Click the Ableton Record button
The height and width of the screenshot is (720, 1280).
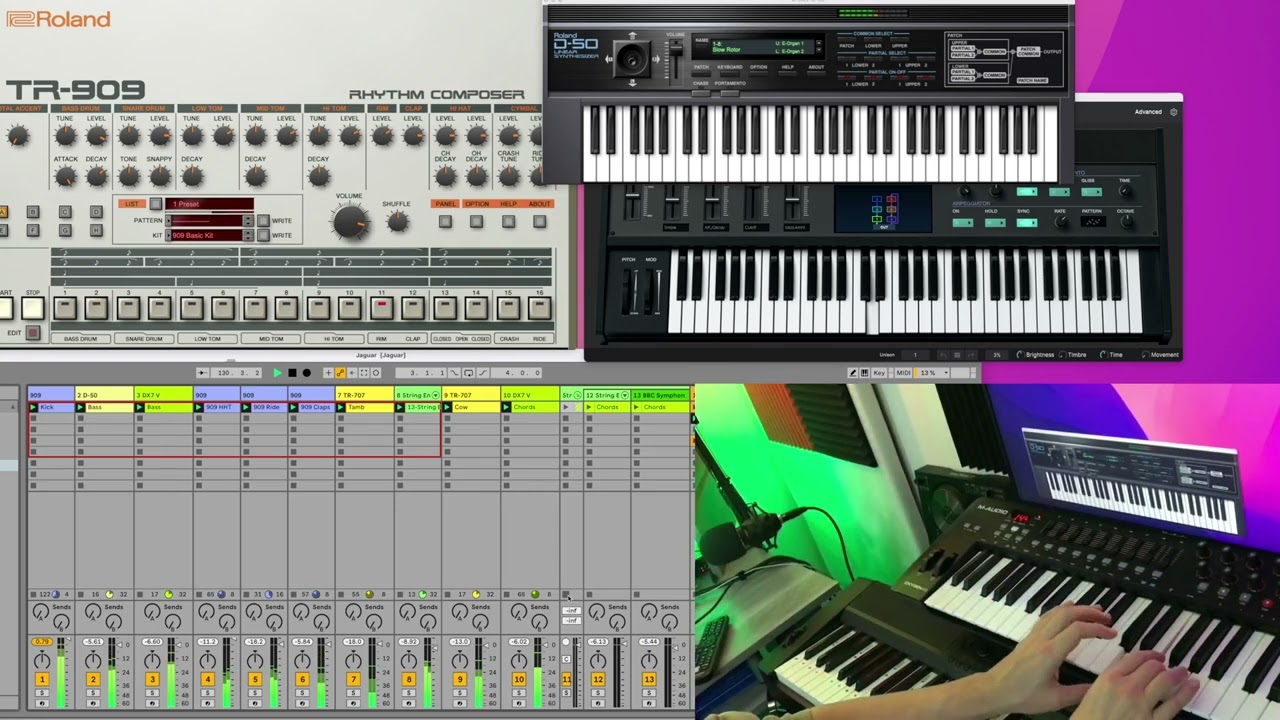tap(306, 373)
